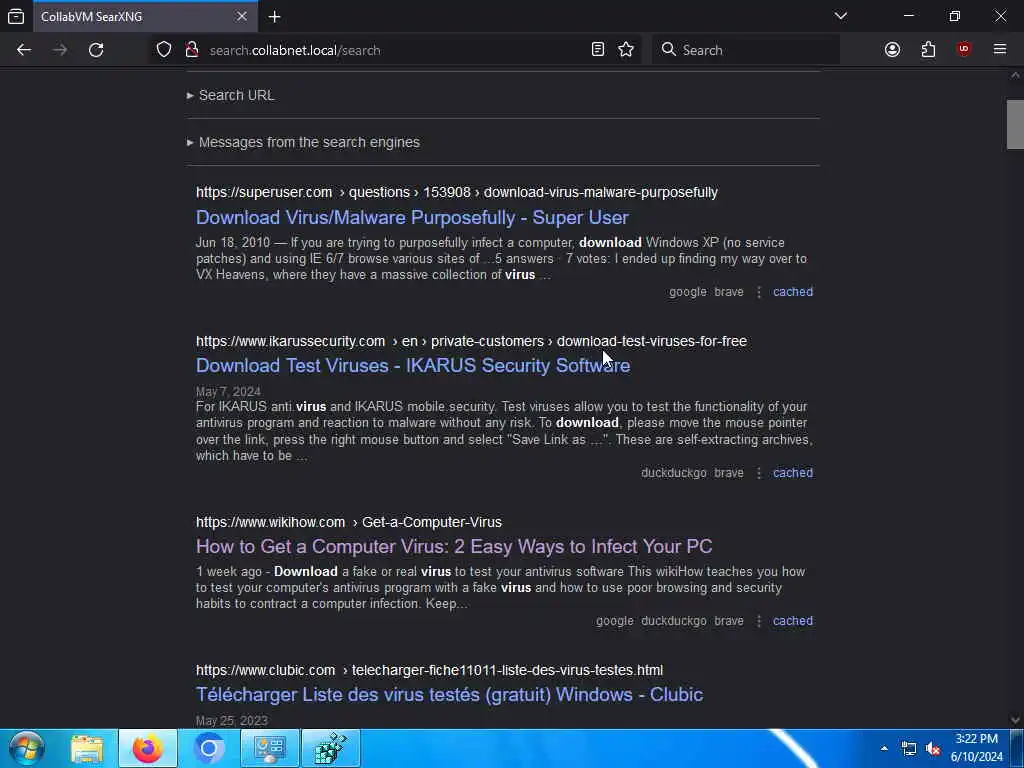This screenshot has height=768, width=1024.
Task: Reload the current search page
Action: (x=96, y=50)
